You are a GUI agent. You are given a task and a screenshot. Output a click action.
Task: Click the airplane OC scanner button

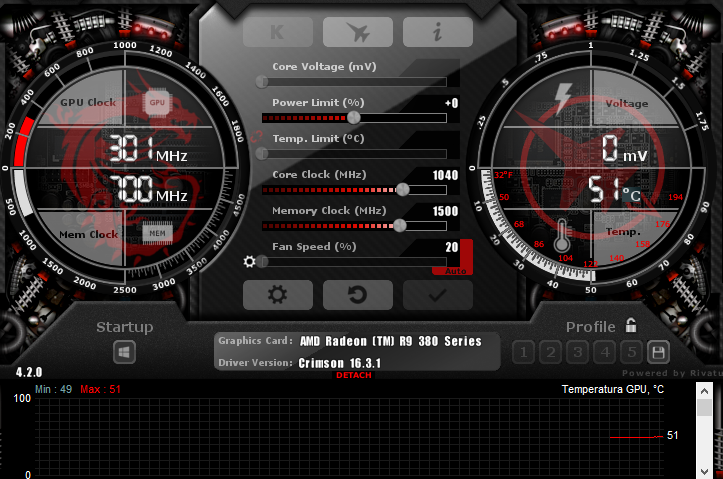358,32
